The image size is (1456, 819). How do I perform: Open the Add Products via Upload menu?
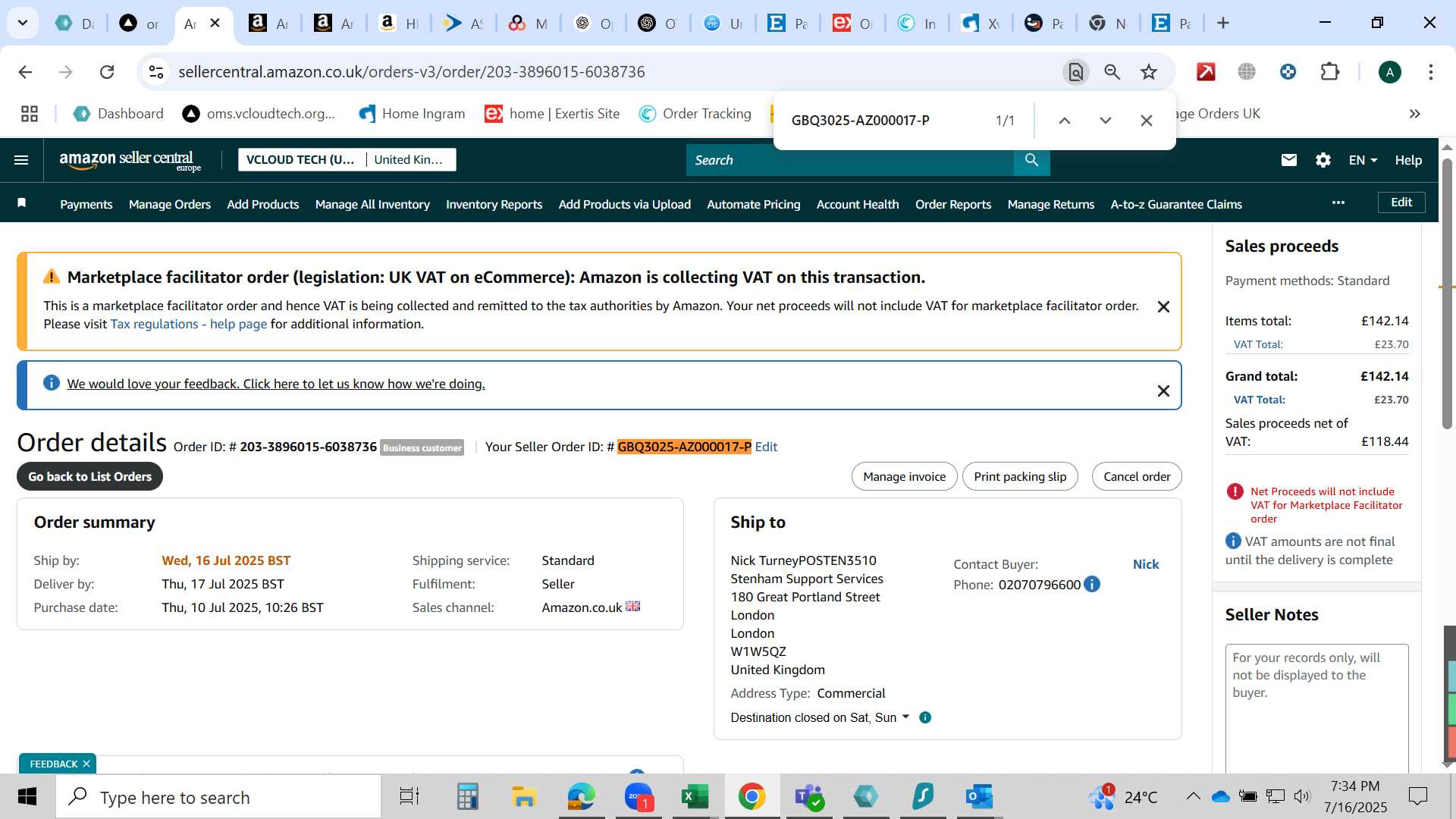pyautogui.click(x=625, y=204)
